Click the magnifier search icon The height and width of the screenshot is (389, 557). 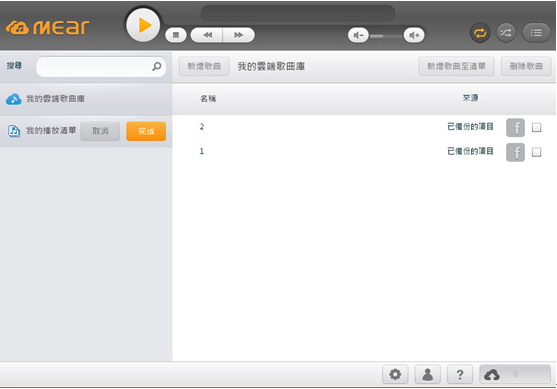(x=157, y=66)
